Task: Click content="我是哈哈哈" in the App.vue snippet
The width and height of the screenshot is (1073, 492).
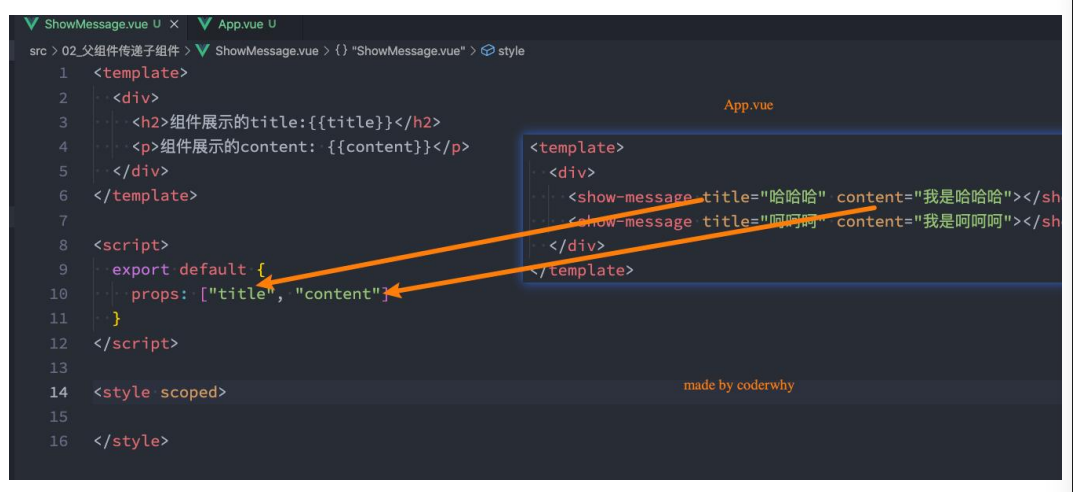Action: click(x=925, y=198)
